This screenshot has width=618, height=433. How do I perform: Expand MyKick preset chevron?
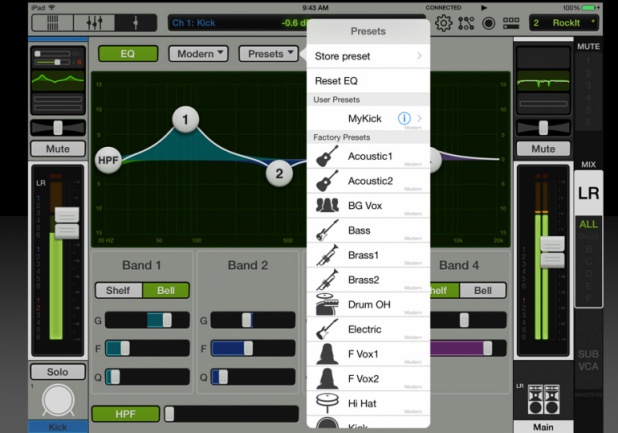tap(419, 118)
